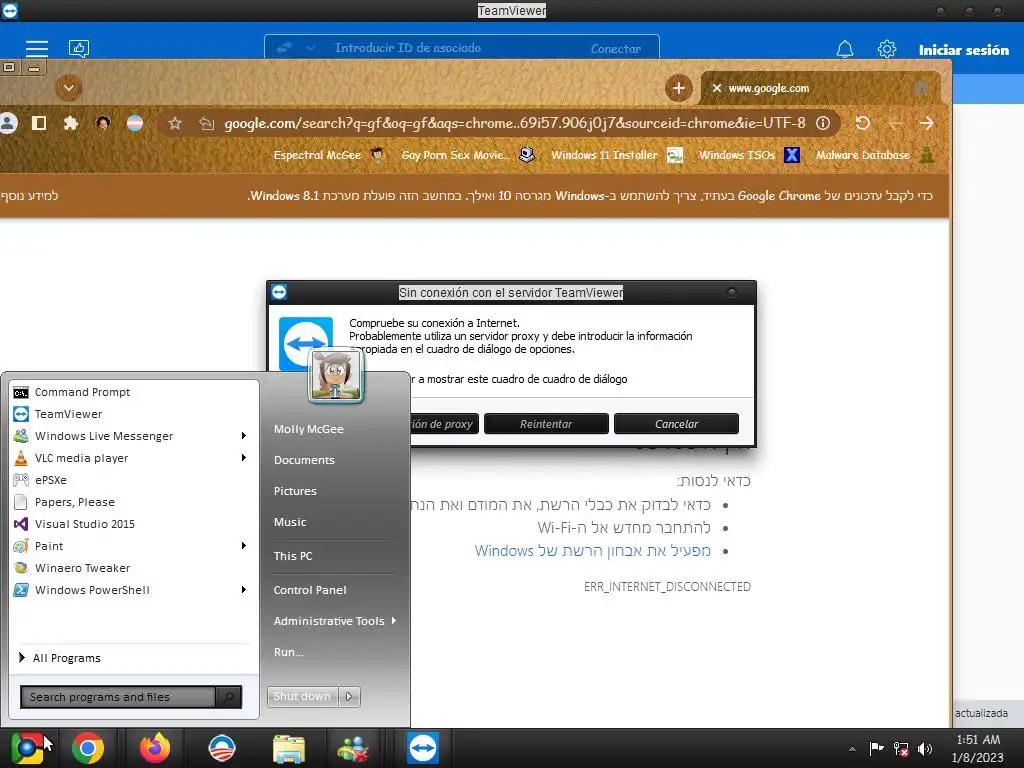
Task: Open File Explorer from taskbar
Action: point(289,748)
